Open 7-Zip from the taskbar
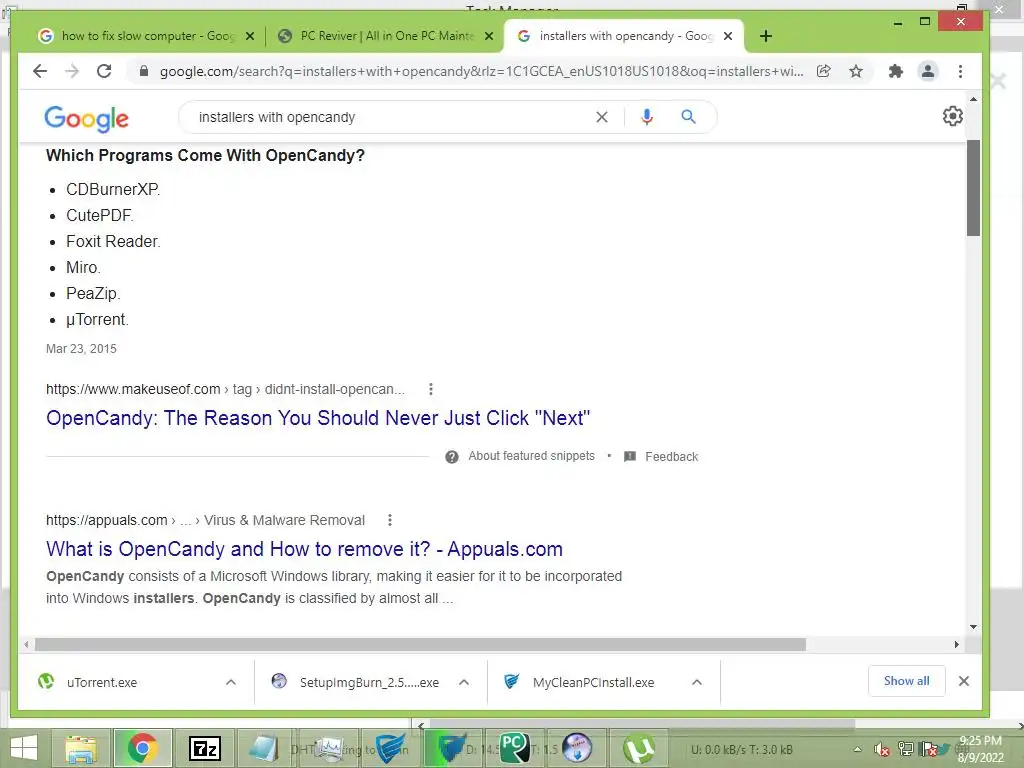Image resolution: width=1024 pixels, height=768 pixels. click(x=204, y=748)
